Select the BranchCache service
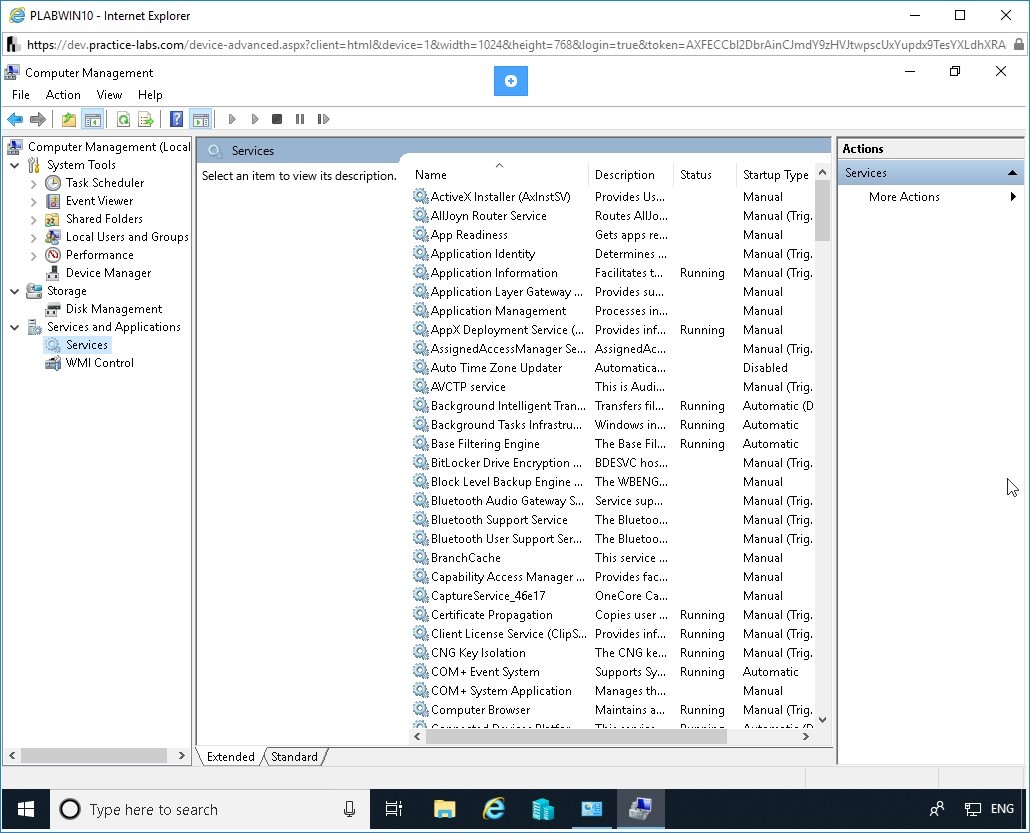This screenshot has width=1030, height=833. pyautogui.click(x=465, y=558)
